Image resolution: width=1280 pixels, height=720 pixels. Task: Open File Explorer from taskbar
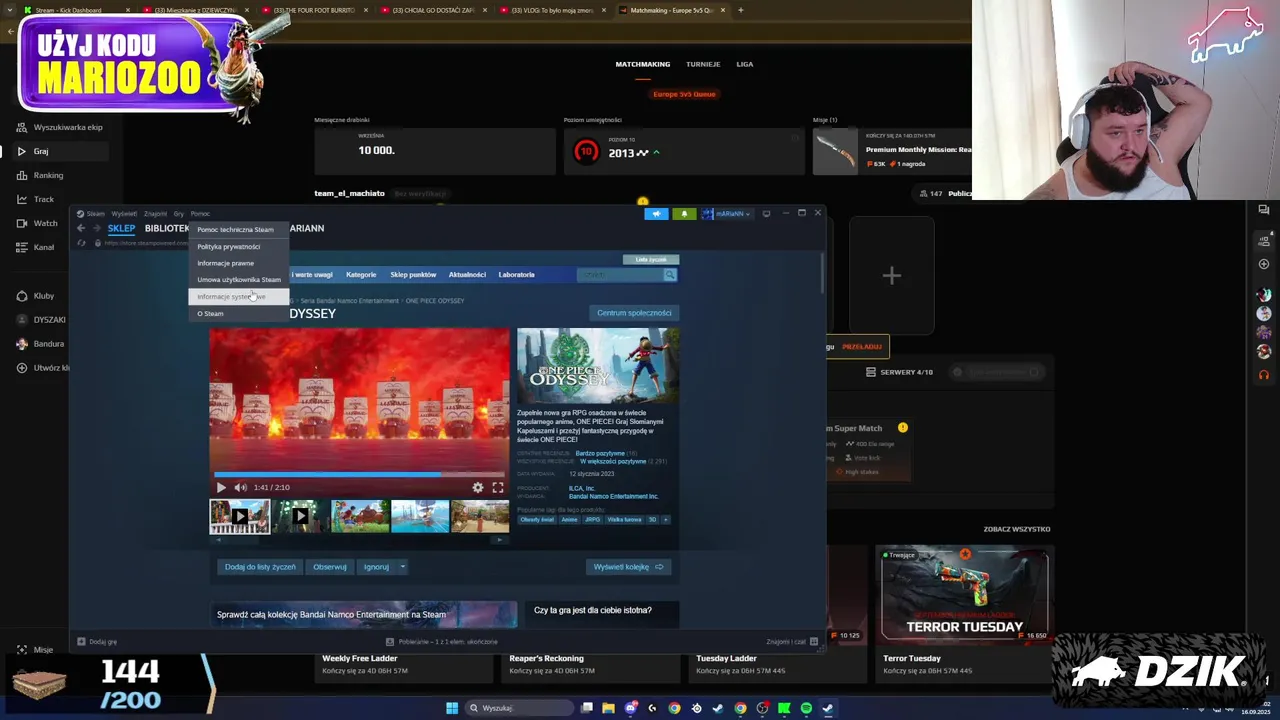(x=608, y=708)
